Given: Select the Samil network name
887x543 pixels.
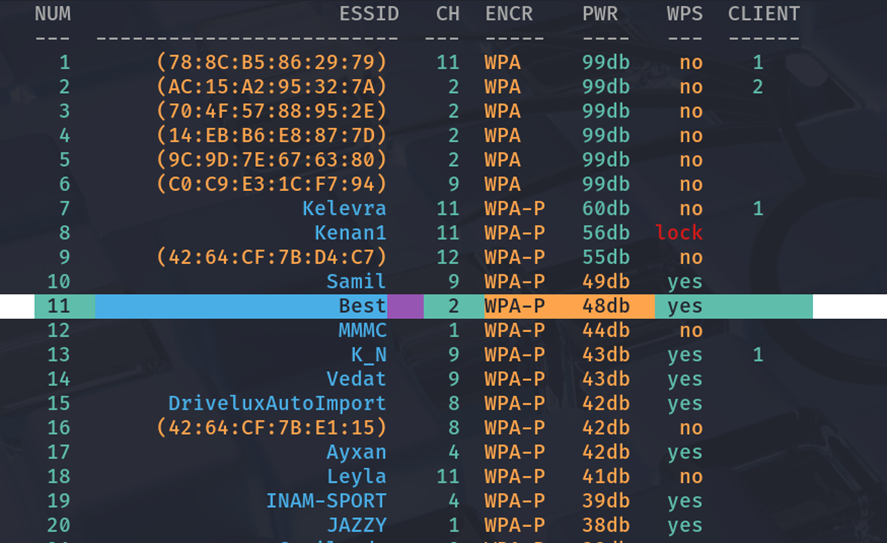Looking at the screenshot, I should (x=356, y=282).
